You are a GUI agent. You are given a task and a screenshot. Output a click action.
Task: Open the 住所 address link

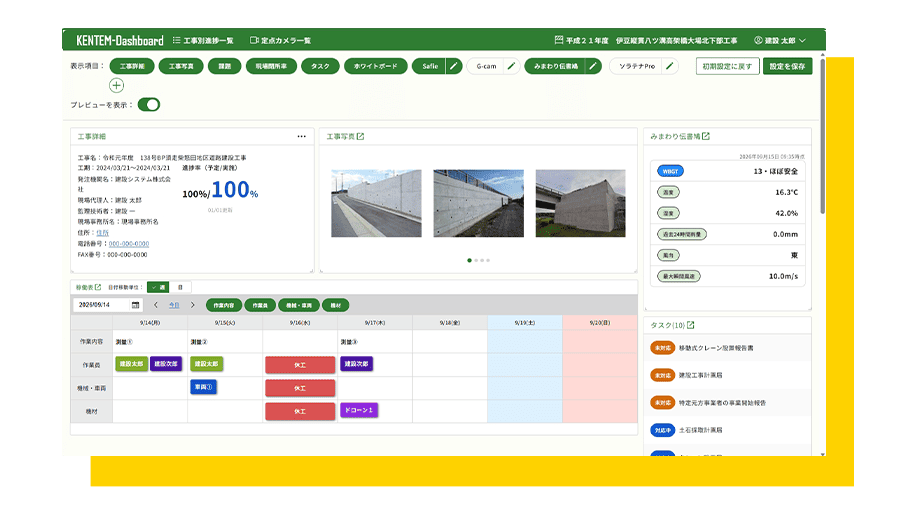[x=102, y=232]
